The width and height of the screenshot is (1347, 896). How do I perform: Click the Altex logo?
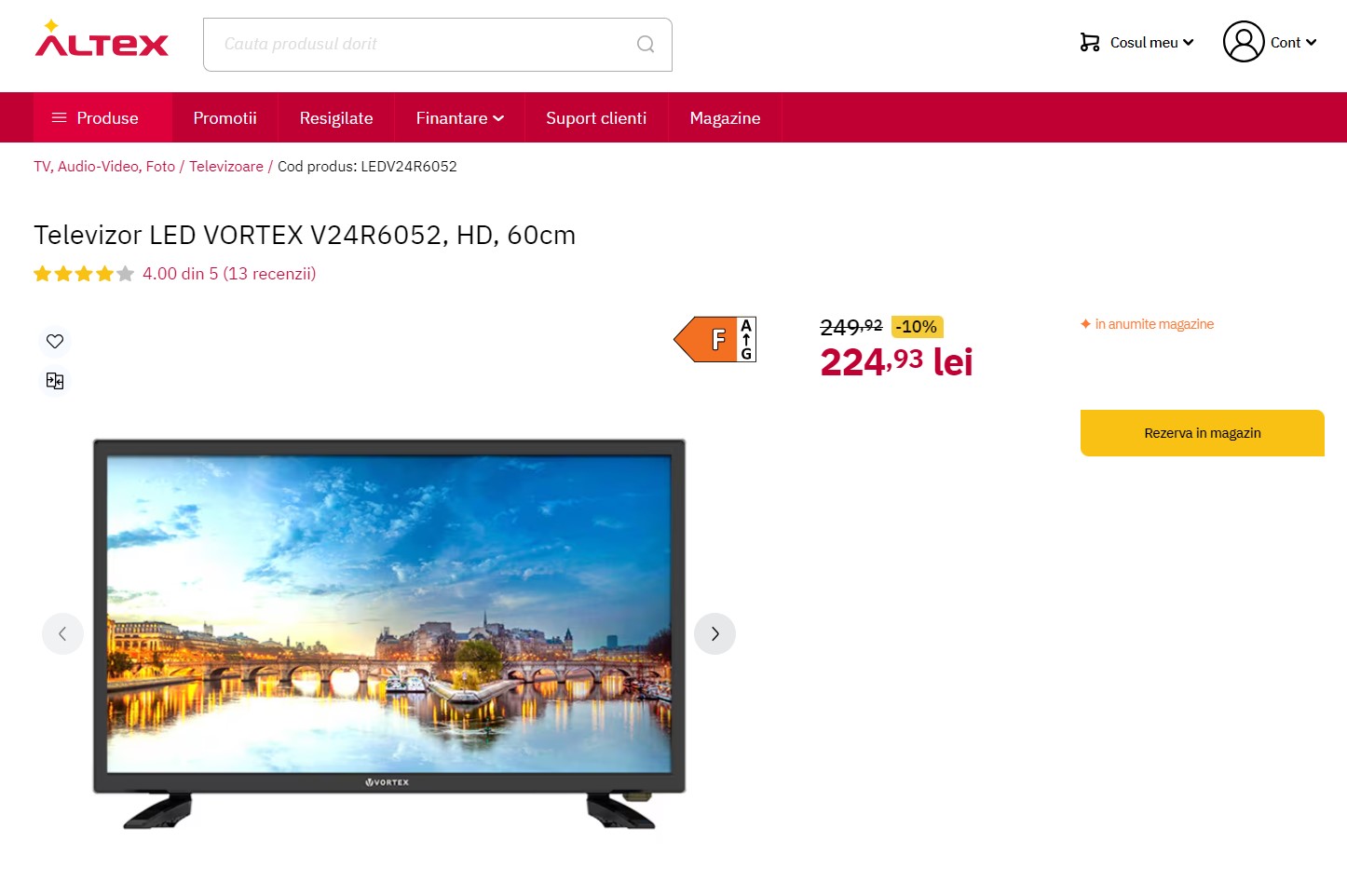[102, 39]
